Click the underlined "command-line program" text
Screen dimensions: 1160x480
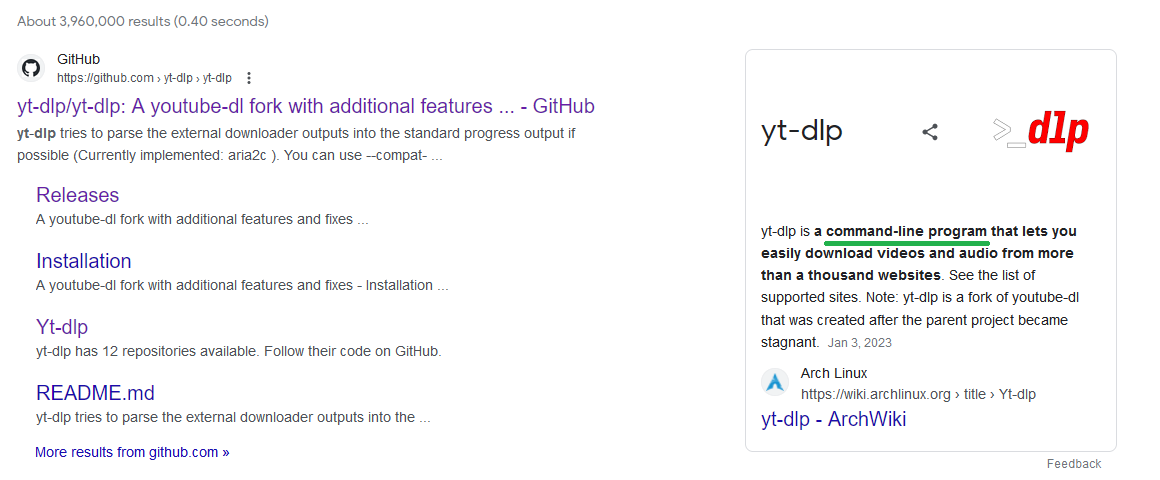[906, 231]
